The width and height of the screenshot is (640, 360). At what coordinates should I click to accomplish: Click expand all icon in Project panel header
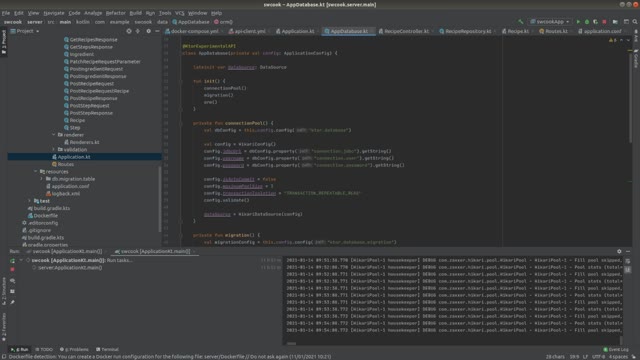coord(138,31)
